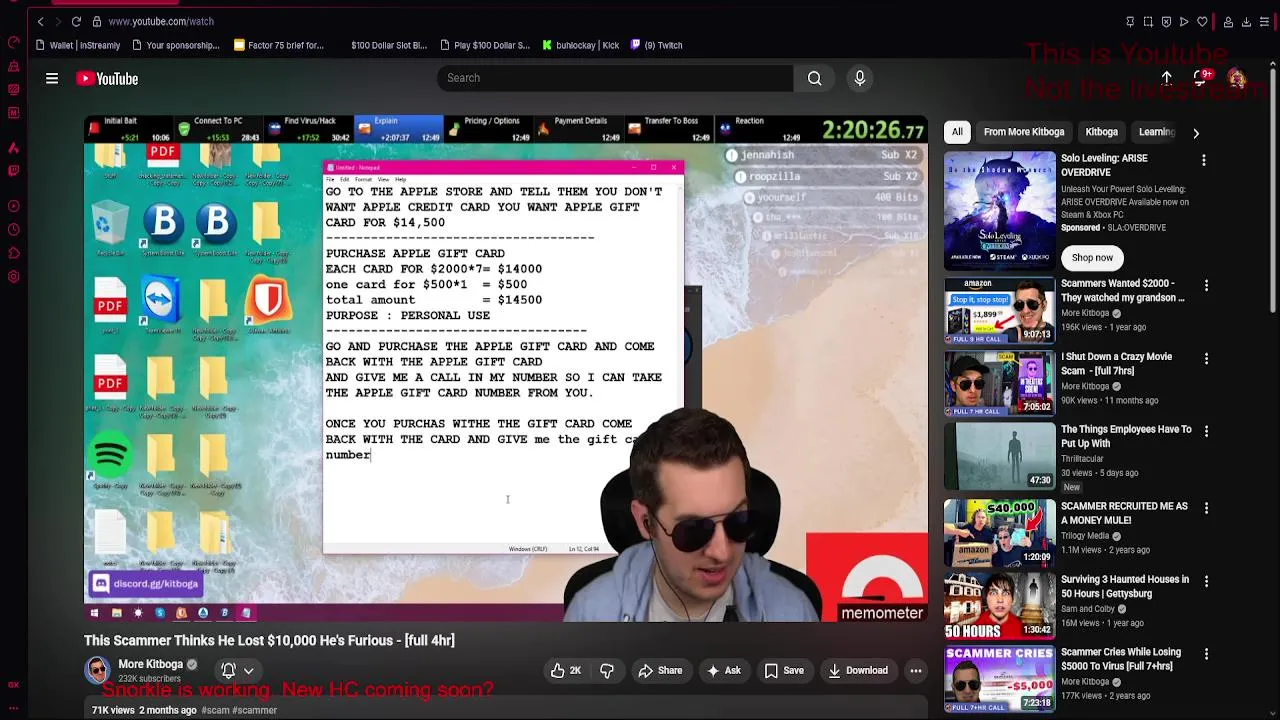Image resolution: width=1280 pixels, height=720 pixels.
Task: Open the YouTube guide hamburger menu
Action: pyautogui.click(x=52, y=78)
